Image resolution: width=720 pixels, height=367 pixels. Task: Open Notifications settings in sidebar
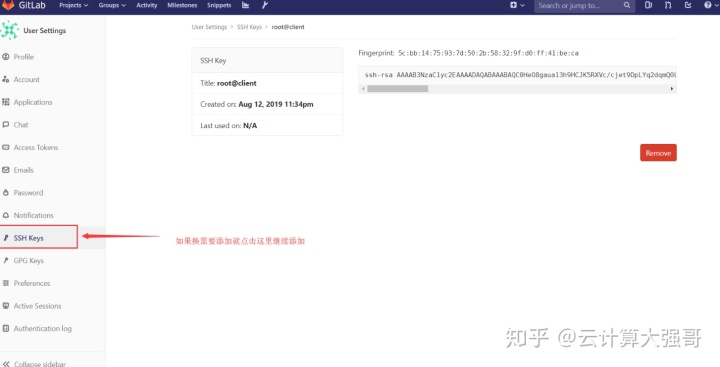[34, 215]
